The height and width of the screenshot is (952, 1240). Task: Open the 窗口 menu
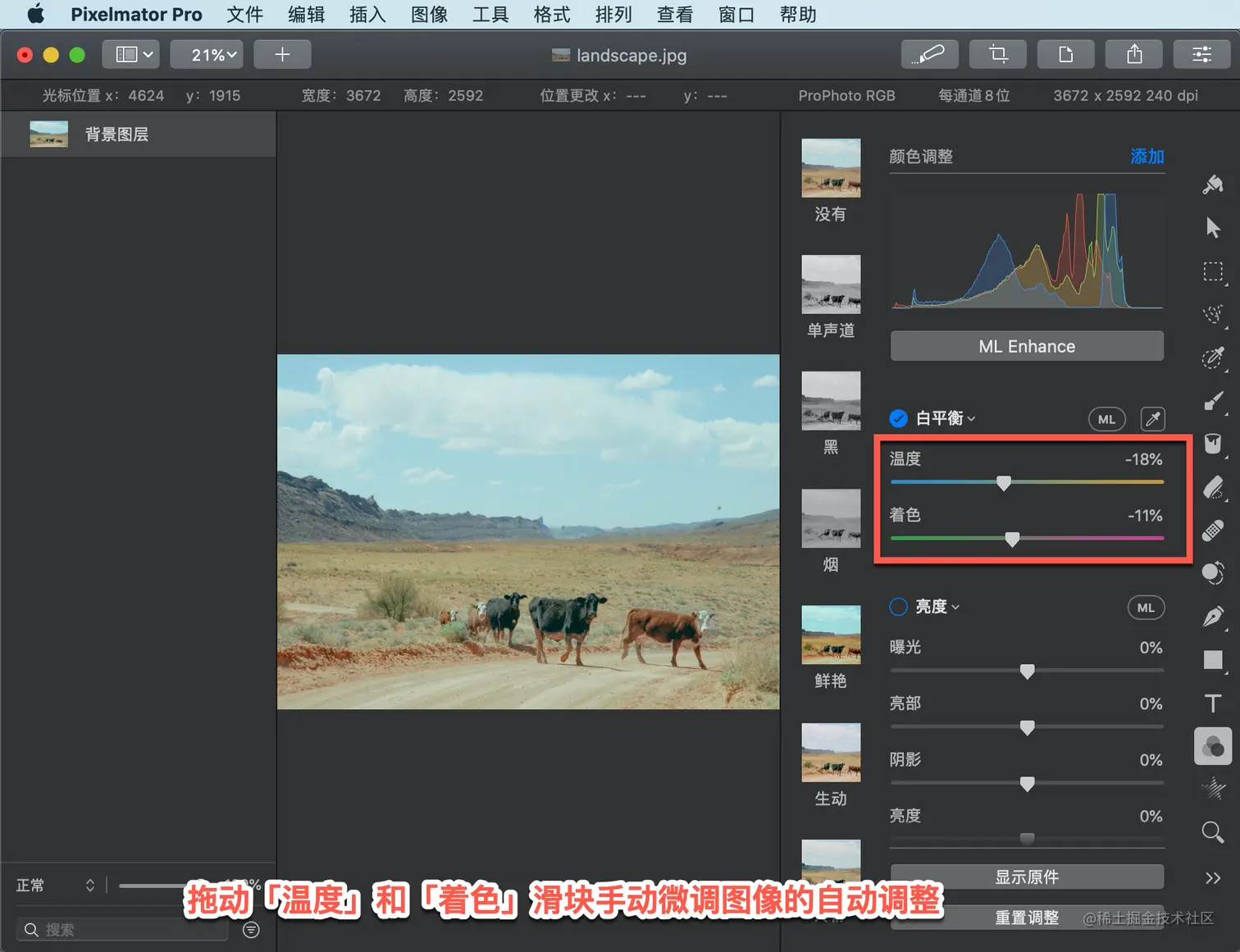point(736,15)
